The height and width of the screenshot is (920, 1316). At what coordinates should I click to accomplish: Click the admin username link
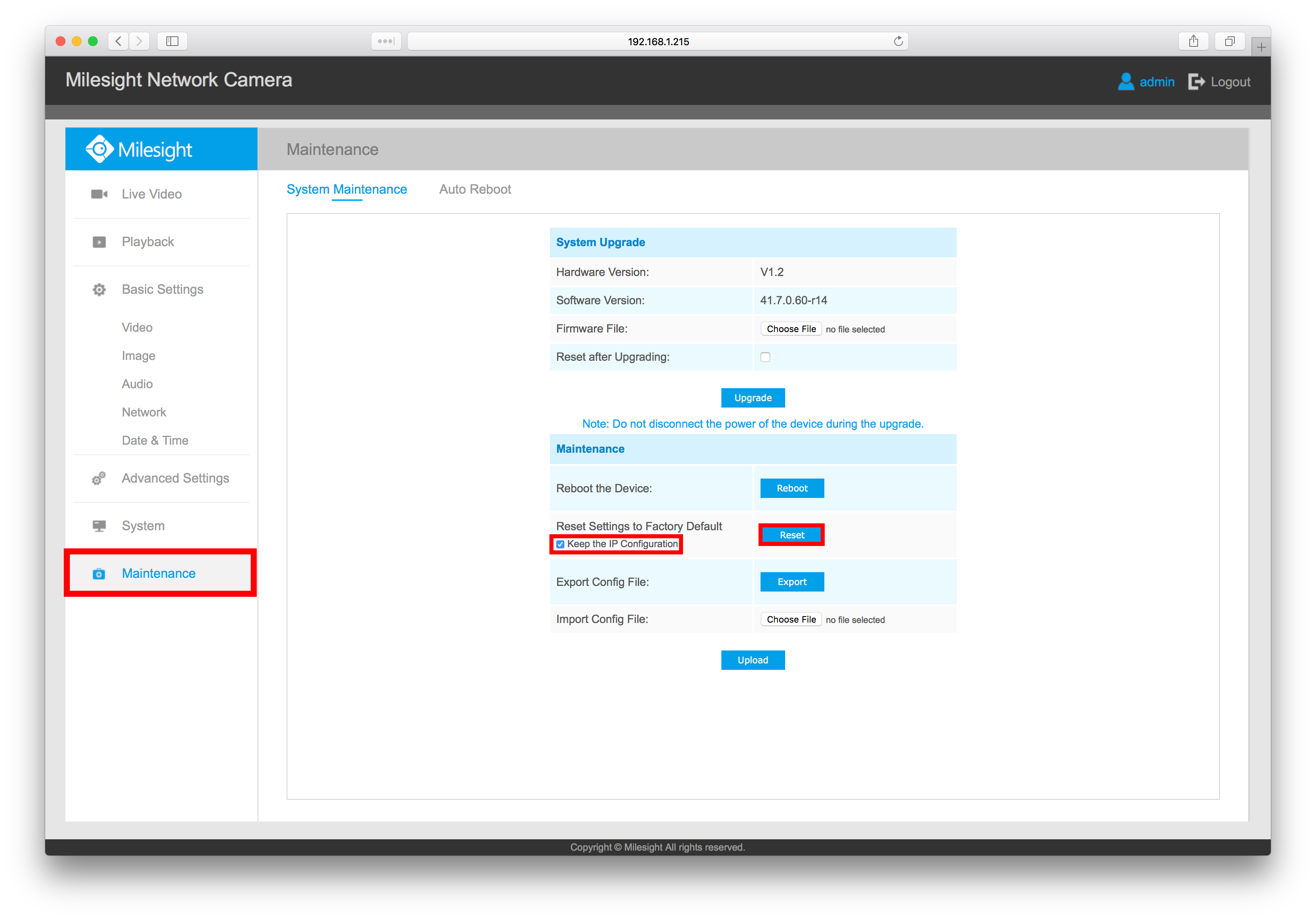[x=1157, y=82]
